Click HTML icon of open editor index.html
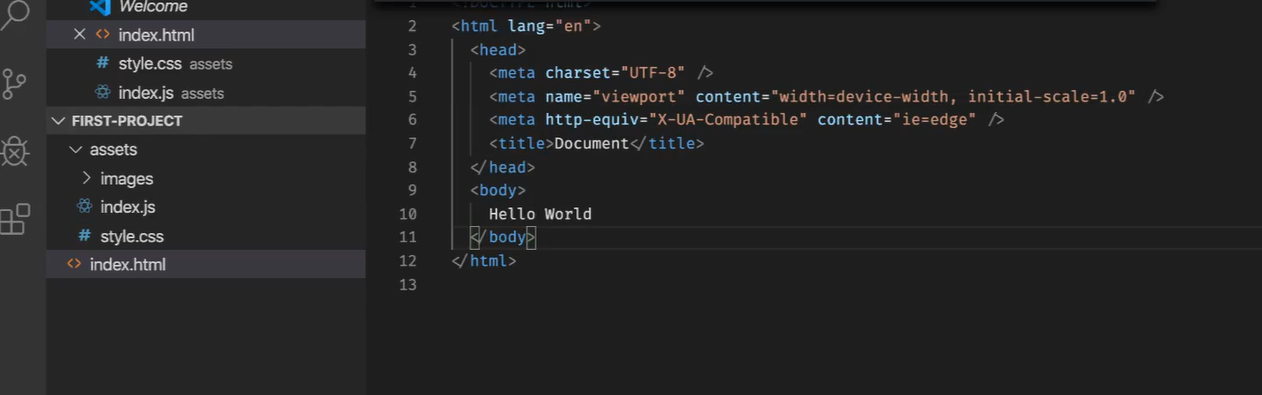 (102, 34)
